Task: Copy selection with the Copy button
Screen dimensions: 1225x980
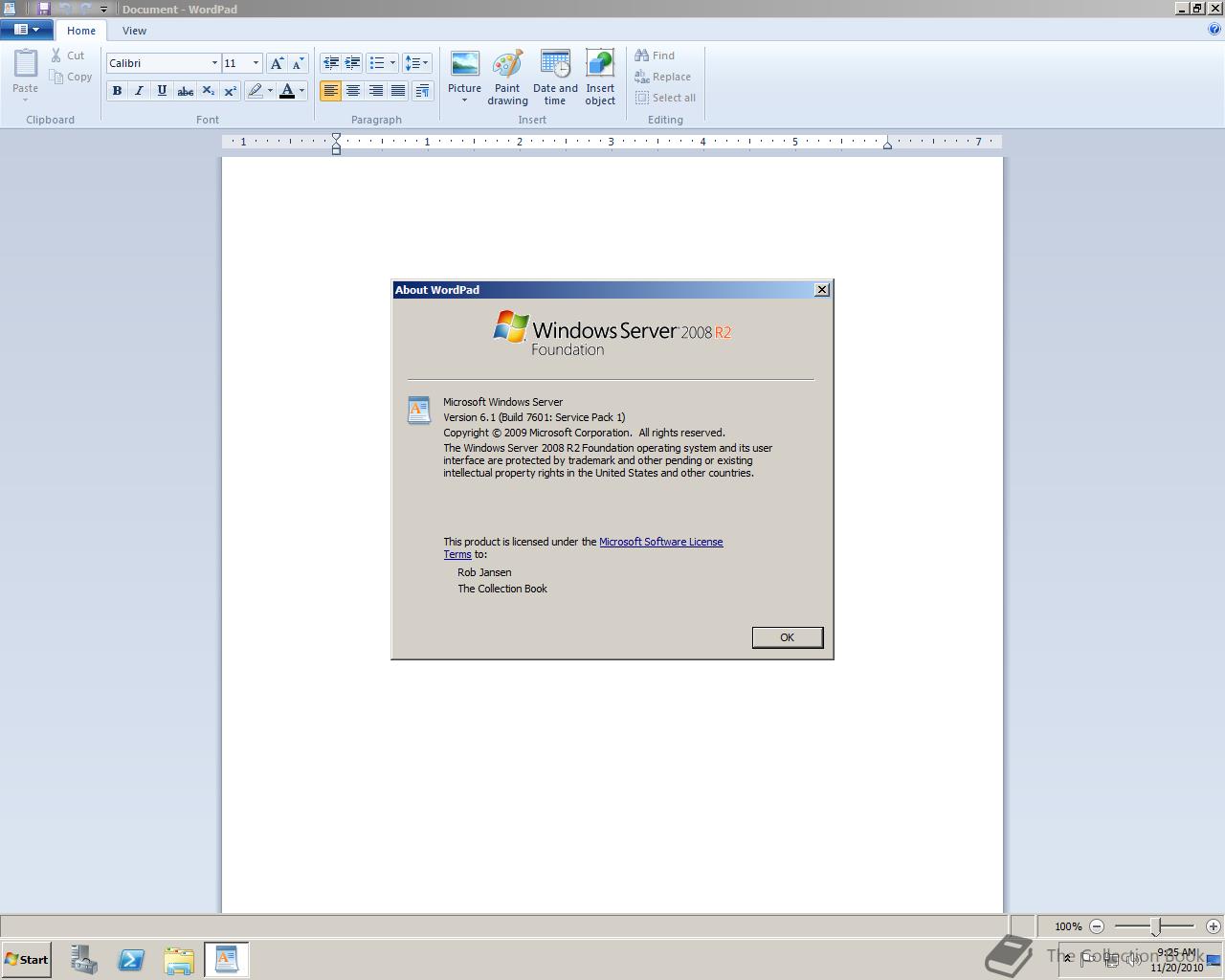Action: (71, 77)
